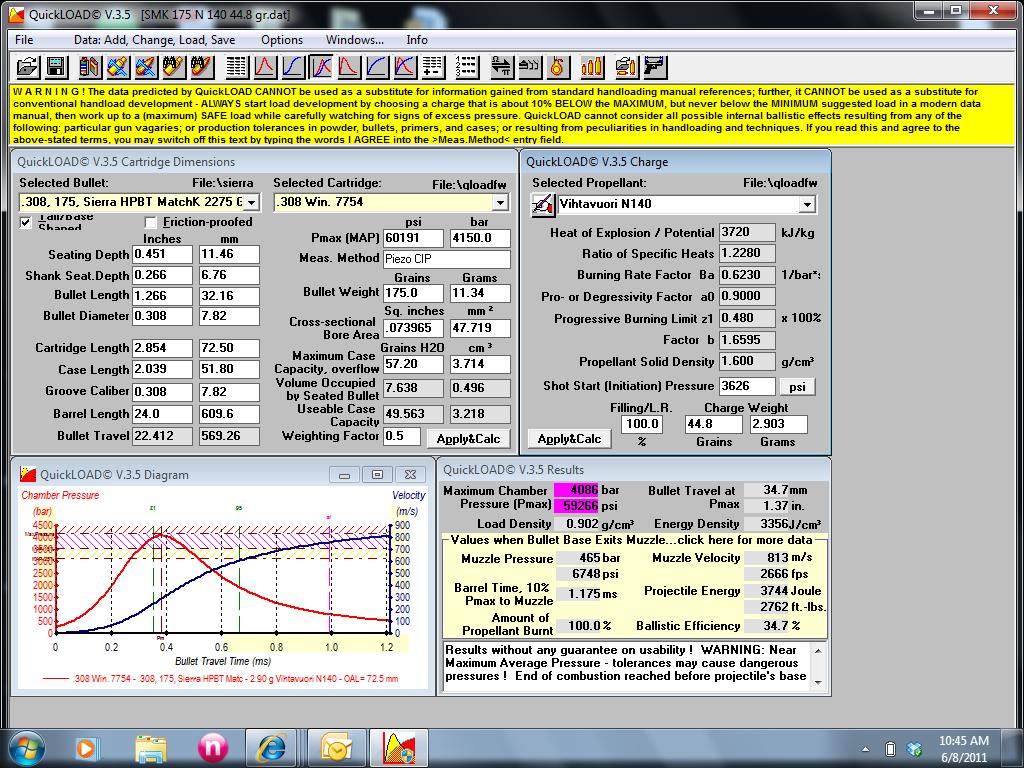The height and width of the screenshot is (768, 1024).
Task: Click the down arrow of the results message scrollbar
Action: click(818, 682)
